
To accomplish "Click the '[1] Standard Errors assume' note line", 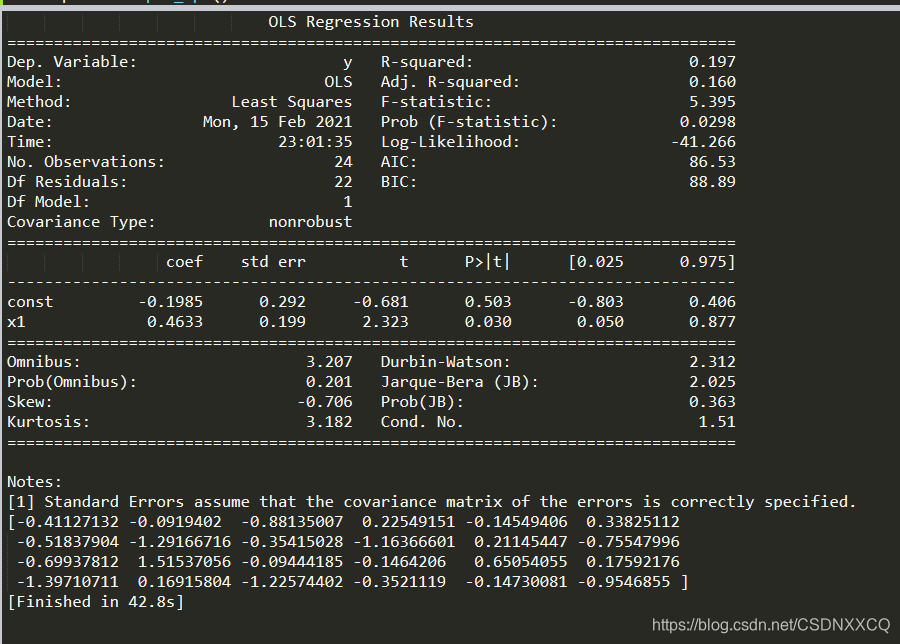I will click(431, 502).
